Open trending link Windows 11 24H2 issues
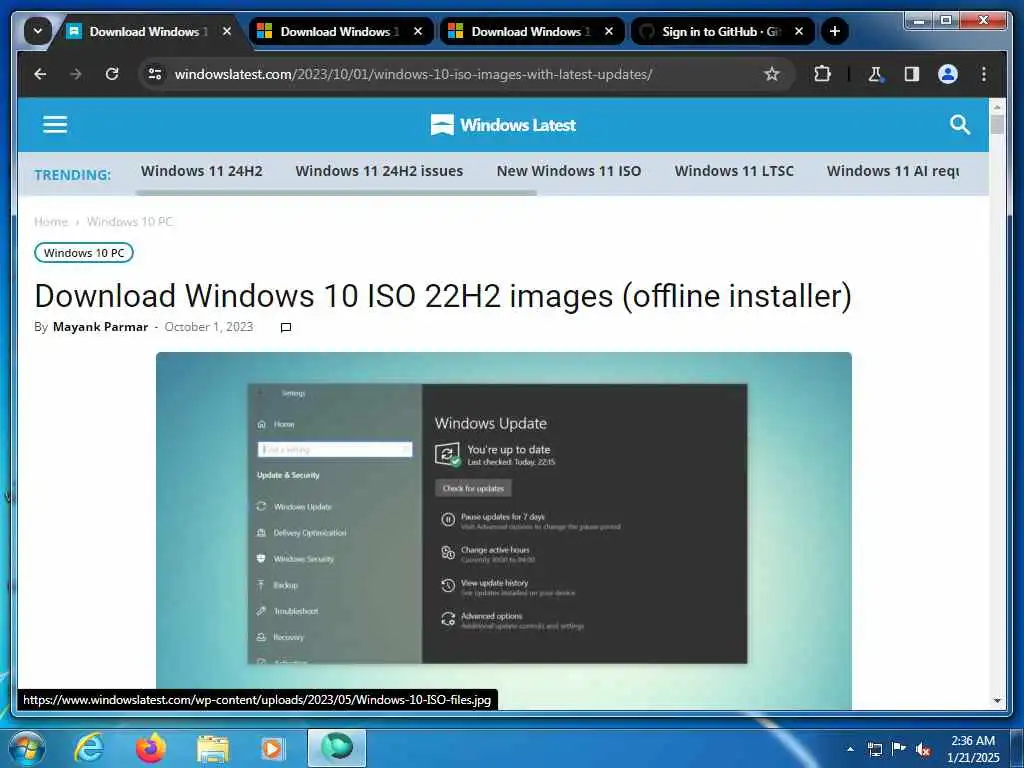Image resolution: width=1024 pixels, height=768 pixels. click(x=379, y=171)
